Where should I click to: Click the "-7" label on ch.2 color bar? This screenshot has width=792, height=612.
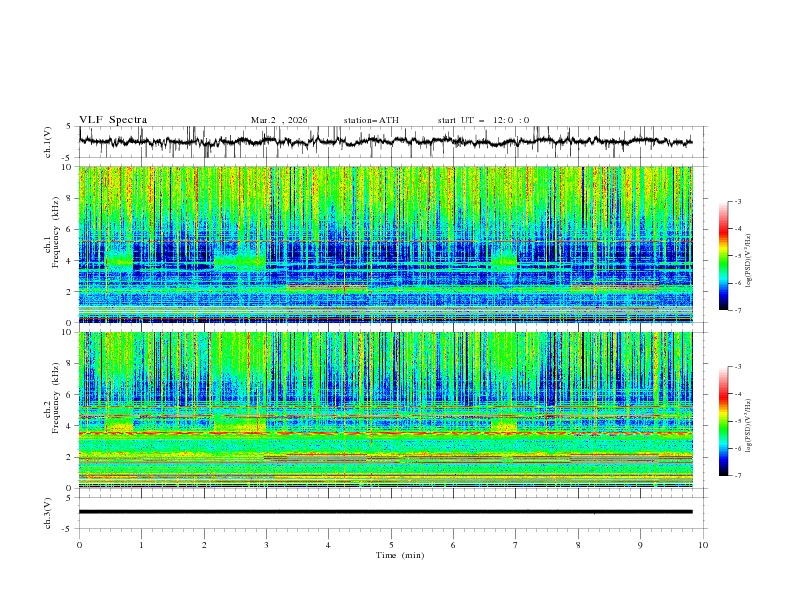tap(737, 475)
